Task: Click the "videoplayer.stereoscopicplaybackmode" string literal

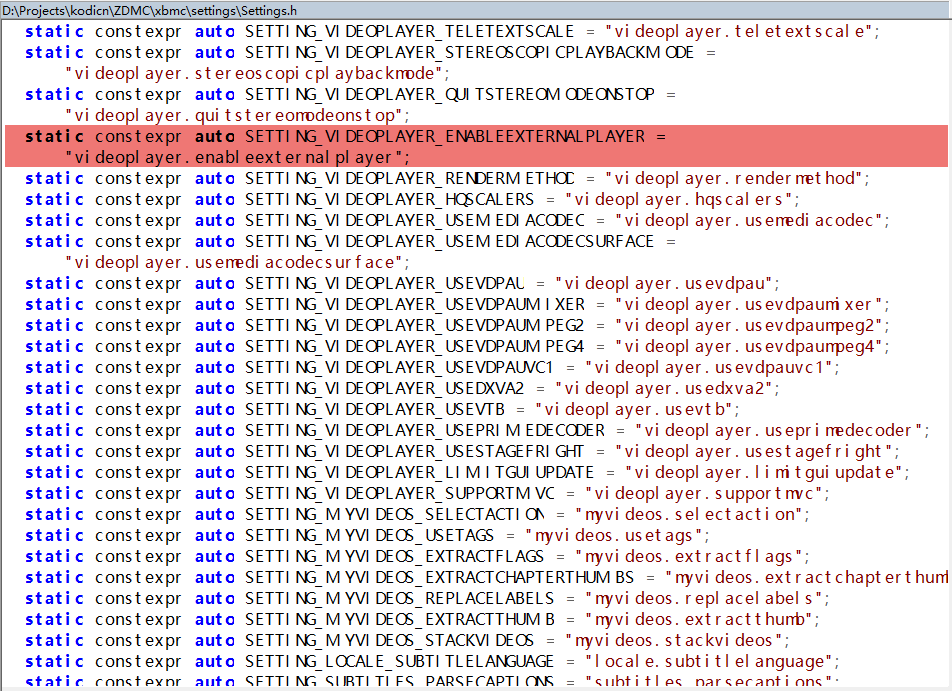Action: click(258, 73)
